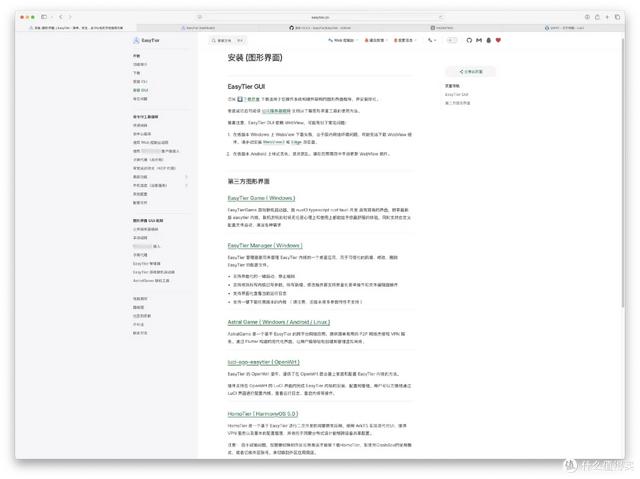Image resolution: width=640 pixels, height=479 pixels.
Task: Select the 下载 sidebar item
Action: point(136,73)
